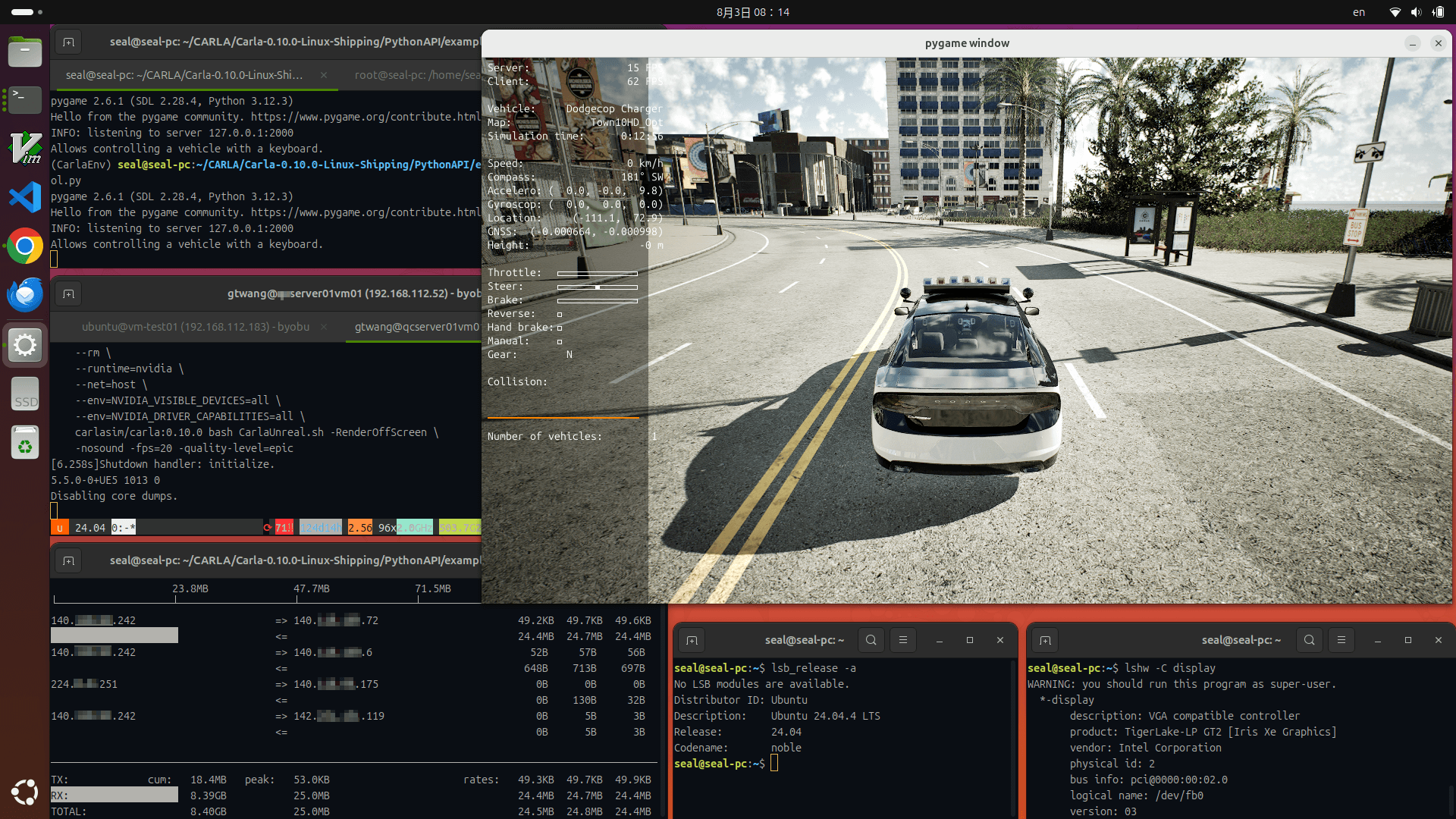Click Manual indicator box in pygame HUD
Screen dimensions: 1456x819
(x=560, y=341)
